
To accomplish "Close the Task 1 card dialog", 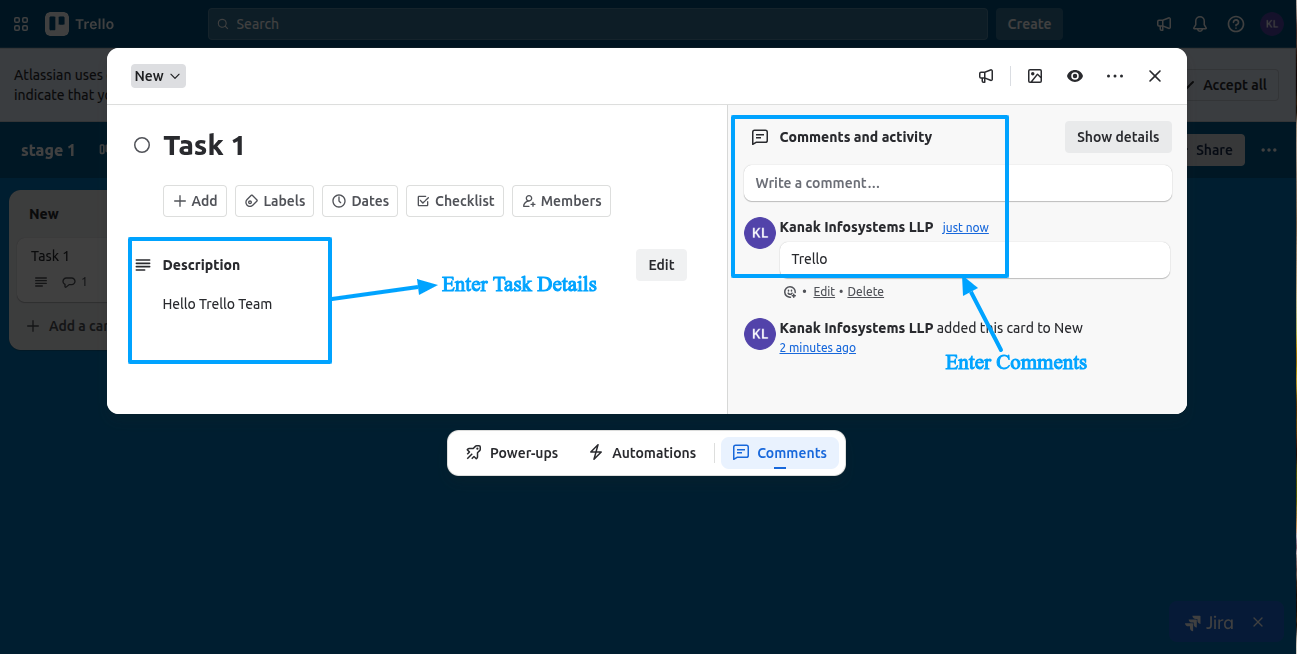I will [x=1155, y=76].
